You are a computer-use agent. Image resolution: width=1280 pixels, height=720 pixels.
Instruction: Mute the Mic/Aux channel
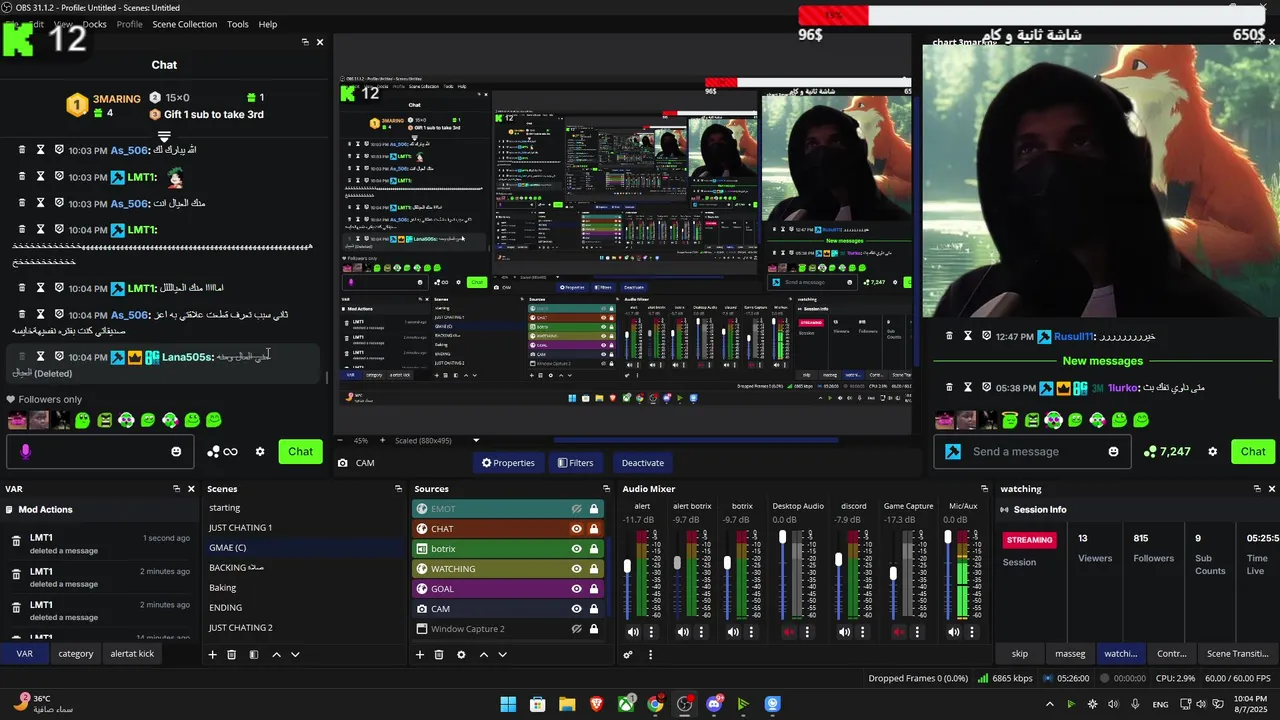954,632
